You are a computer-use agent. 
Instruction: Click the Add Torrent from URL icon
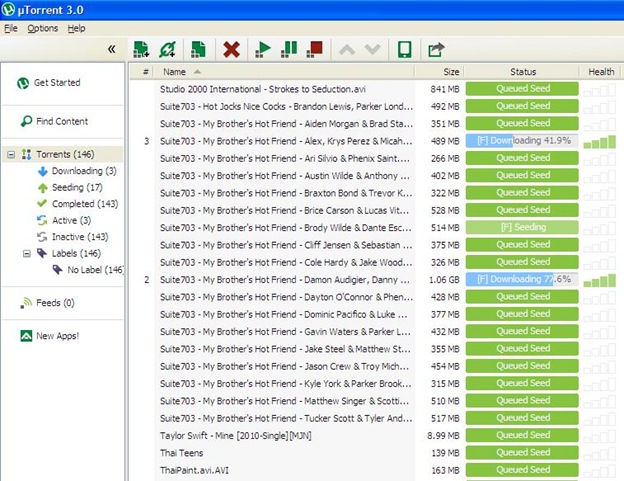click(x=169, y=49)
